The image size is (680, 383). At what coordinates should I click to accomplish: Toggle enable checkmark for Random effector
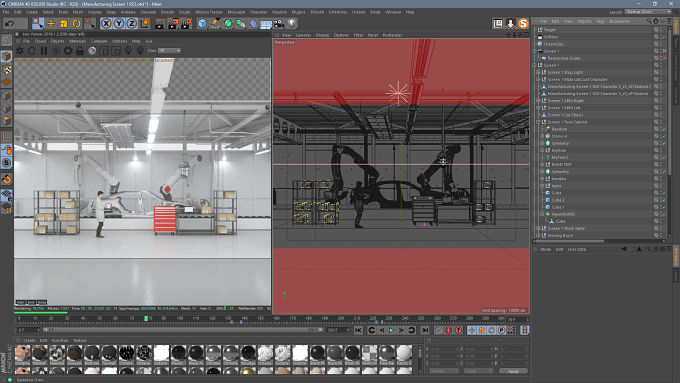665,129
